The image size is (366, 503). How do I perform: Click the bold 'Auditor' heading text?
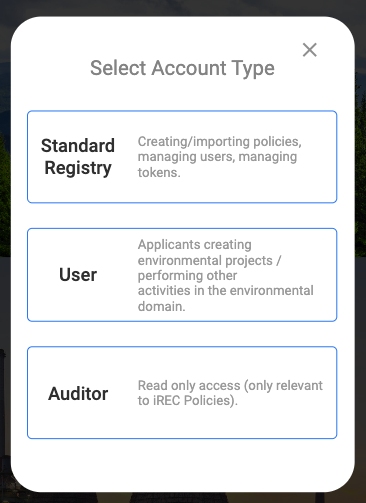[78, 393]
